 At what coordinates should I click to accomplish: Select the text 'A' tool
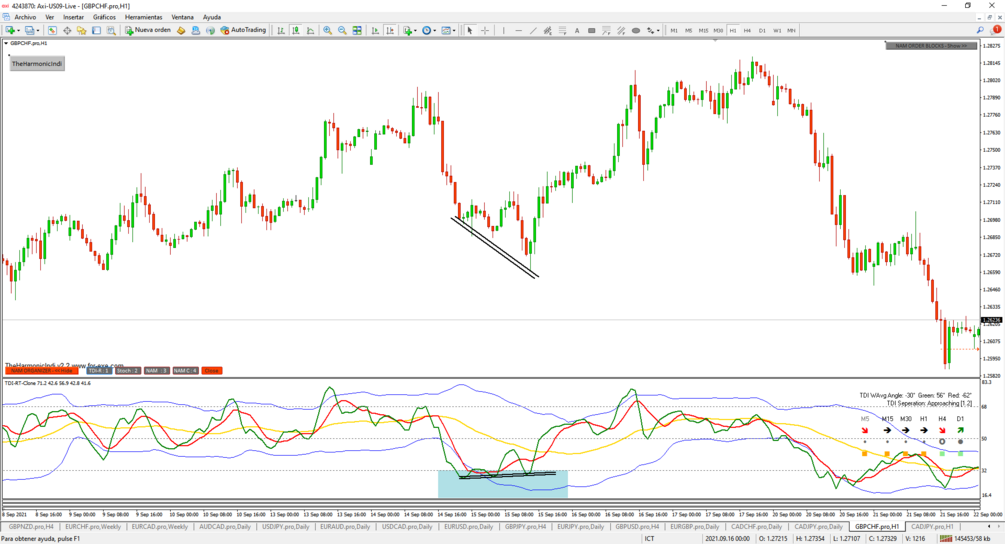tap(577, 30)
